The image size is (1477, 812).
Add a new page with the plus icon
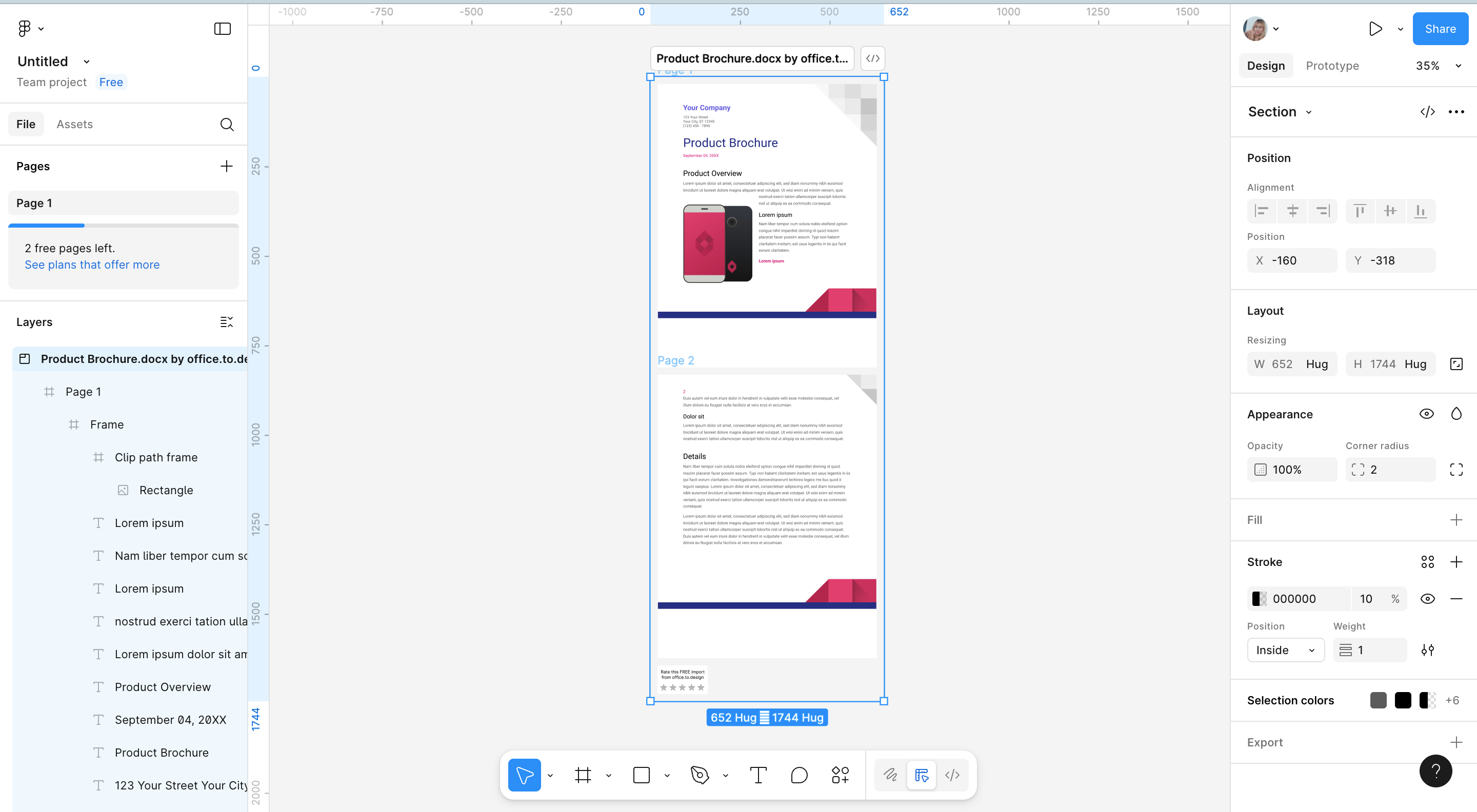pyautogui.click(x=227, y=166)
